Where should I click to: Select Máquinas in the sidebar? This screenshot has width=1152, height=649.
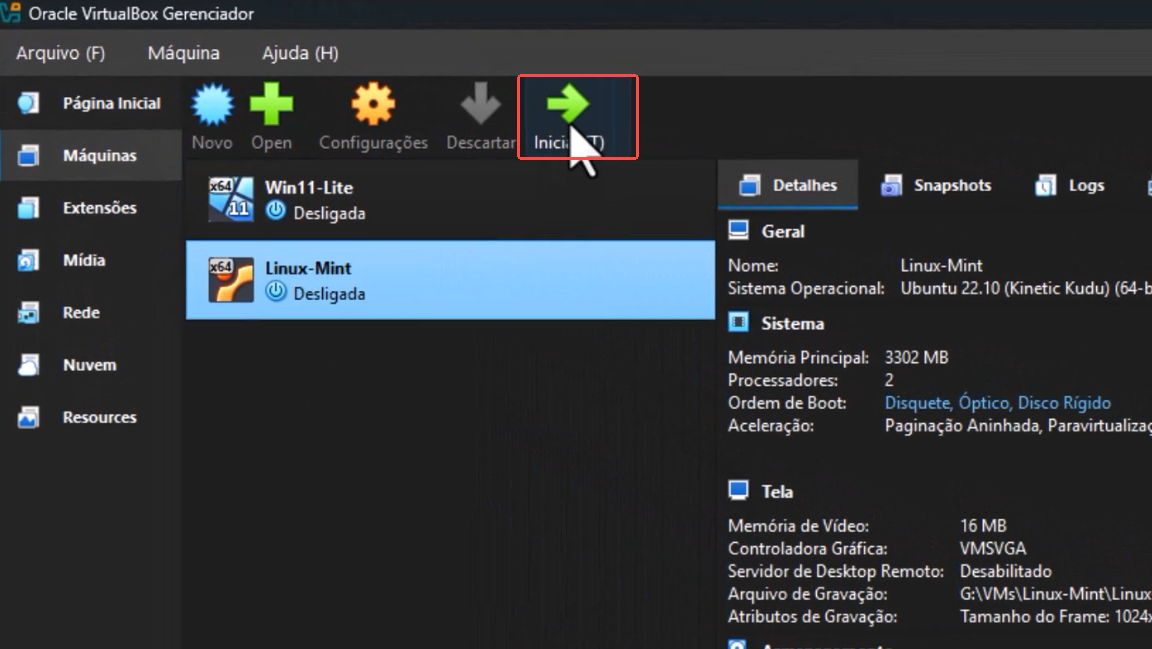click(x=90, y=156)
